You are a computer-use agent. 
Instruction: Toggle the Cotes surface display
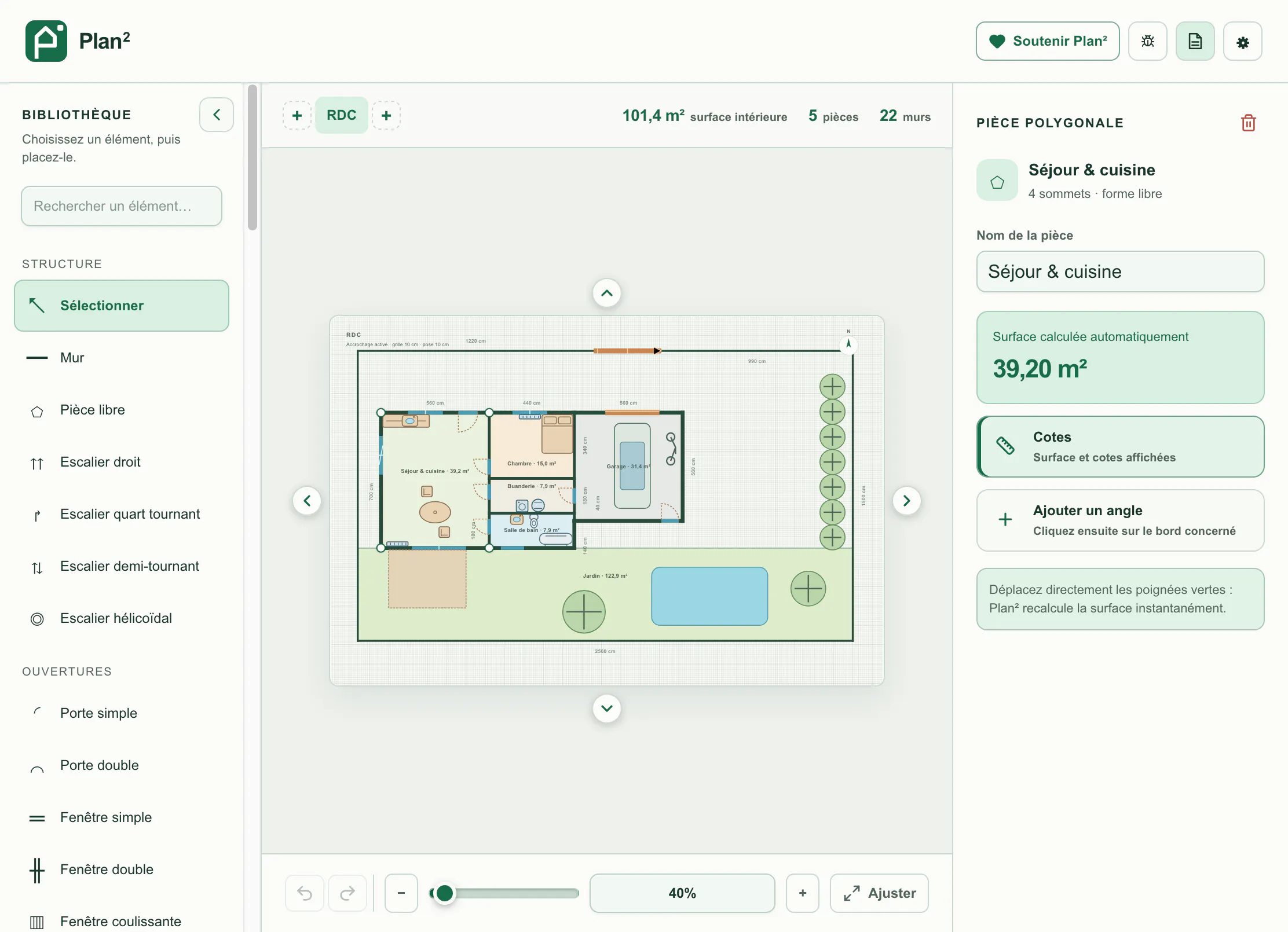[1120, 446]
